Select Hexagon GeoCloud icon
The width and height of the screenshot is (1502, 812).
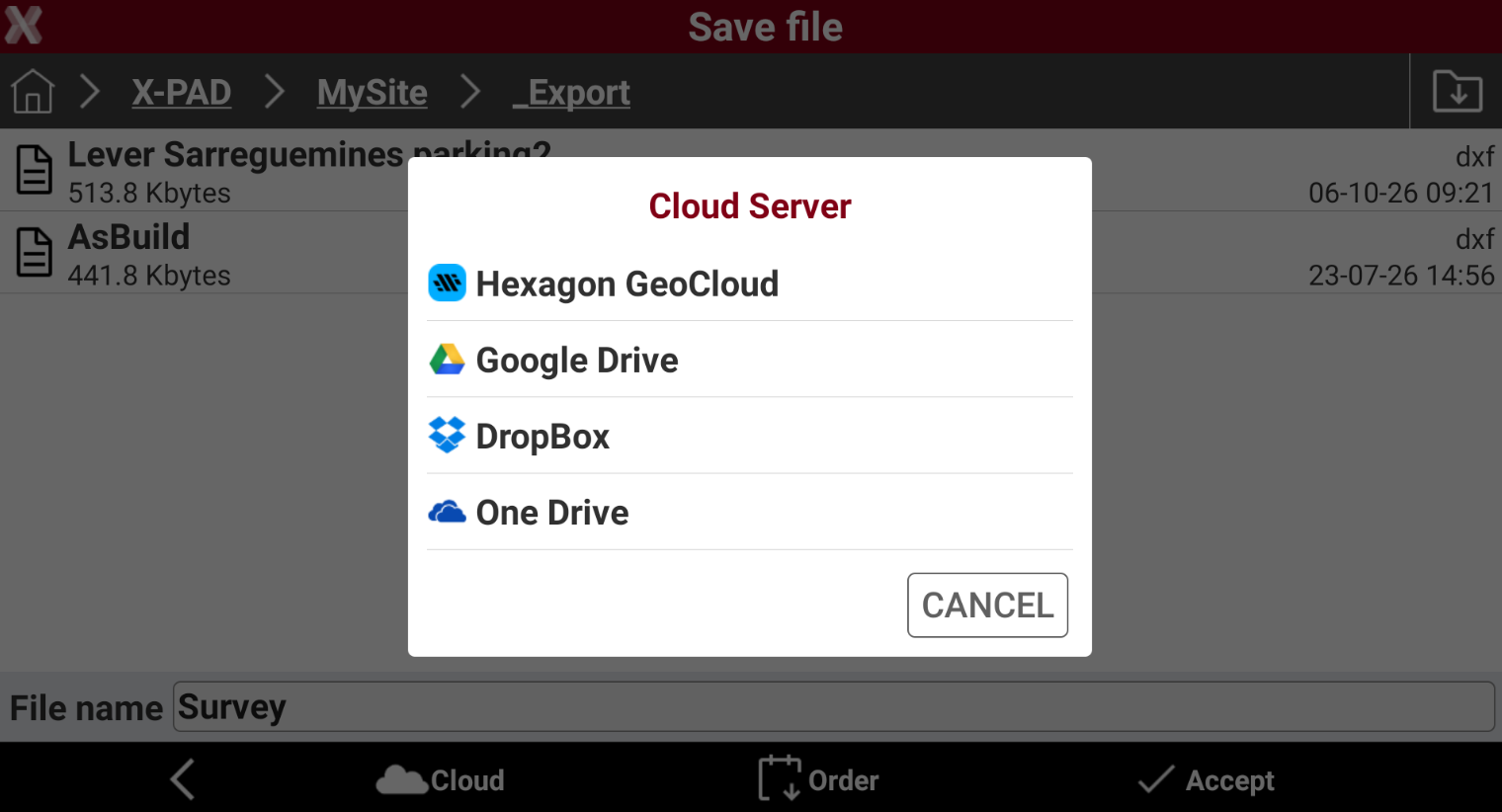pos(447,283)
